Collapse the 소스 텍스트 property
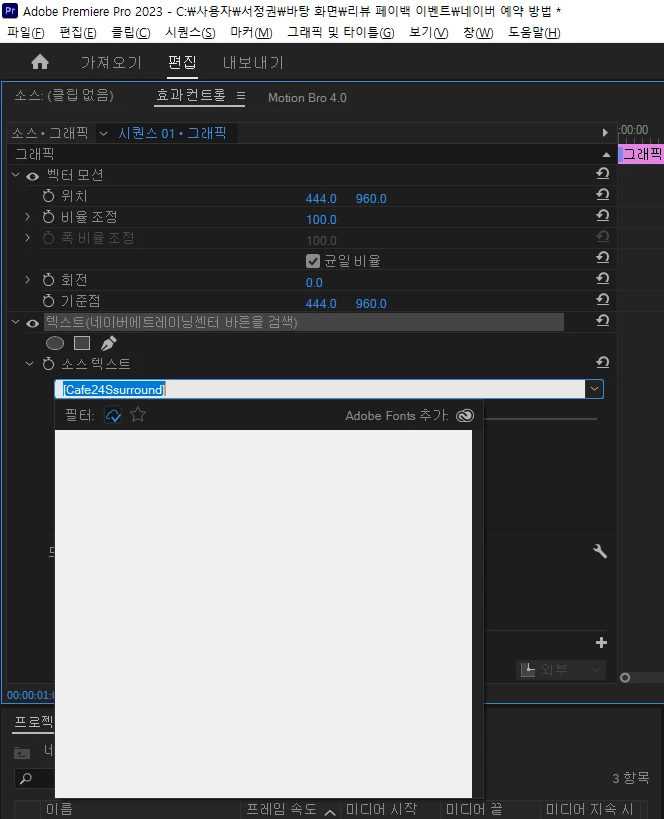The width and height of the screenshot is (664, 819). [x=30, y=364]
